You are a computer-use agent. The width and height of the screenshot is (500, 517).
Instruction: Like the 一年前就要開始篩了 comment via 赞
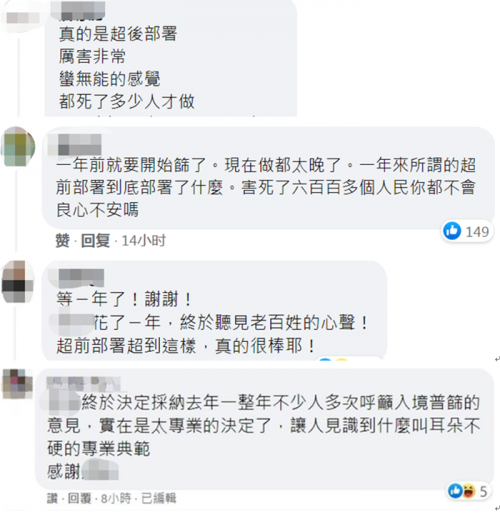(x=63, y=241)
